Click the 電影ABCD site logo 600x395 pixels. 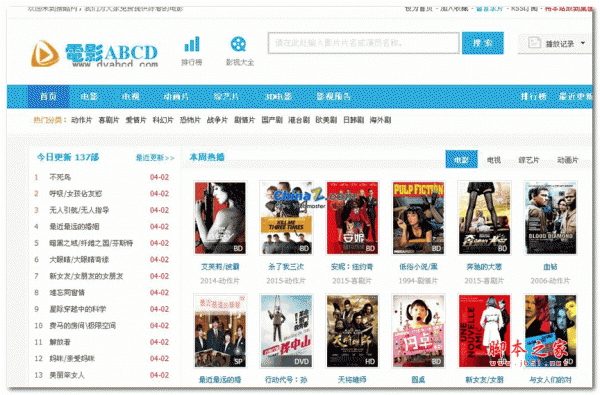(x=95, y=55)
